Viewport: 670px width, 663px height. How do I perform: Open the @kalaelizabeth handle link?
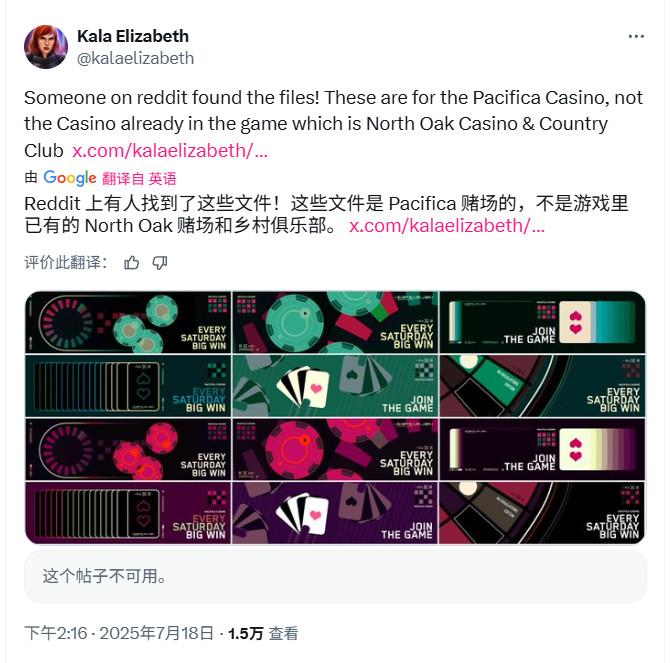tap(135, 58)
